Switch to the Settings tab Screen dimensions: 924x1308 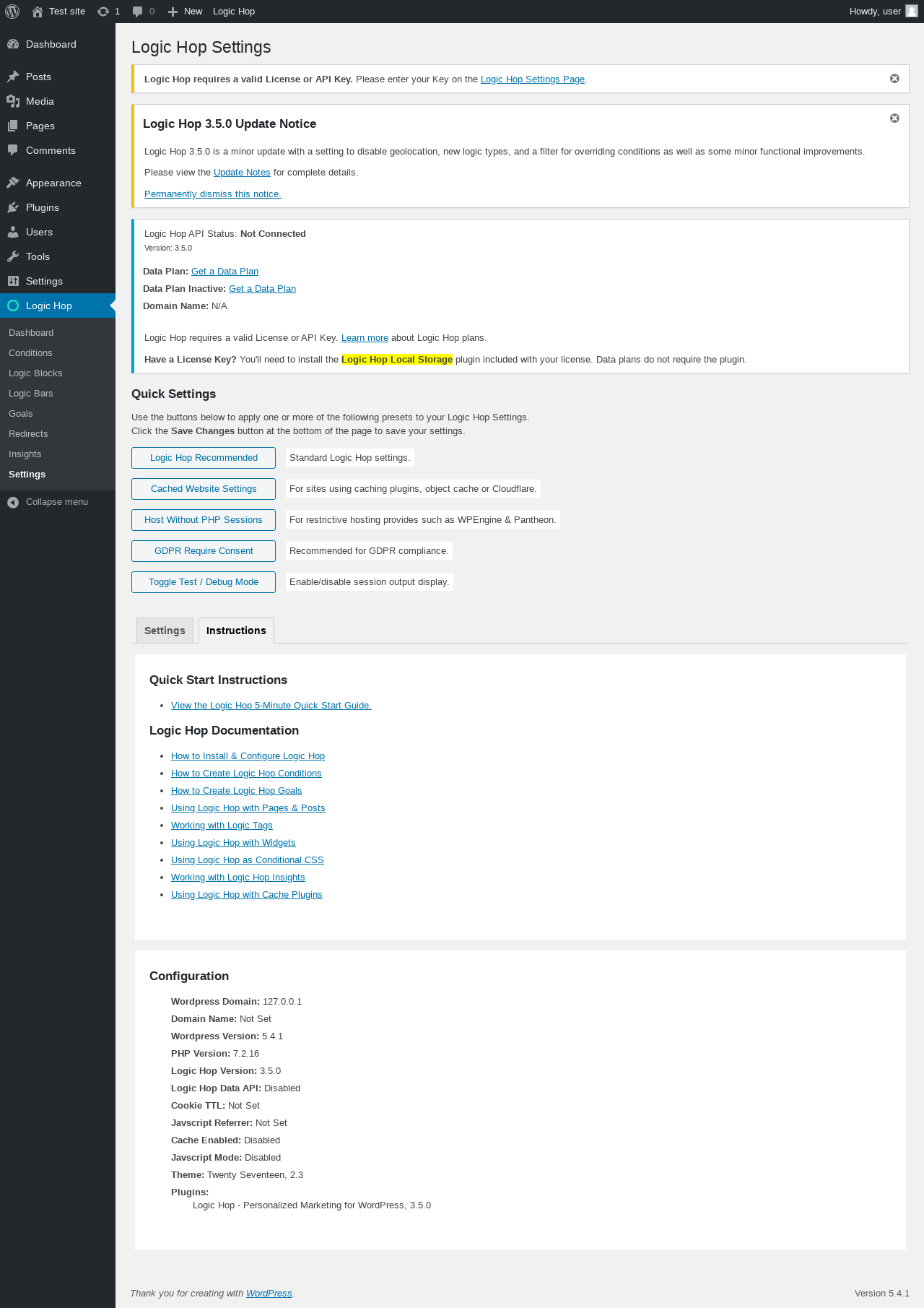point(165,631)
